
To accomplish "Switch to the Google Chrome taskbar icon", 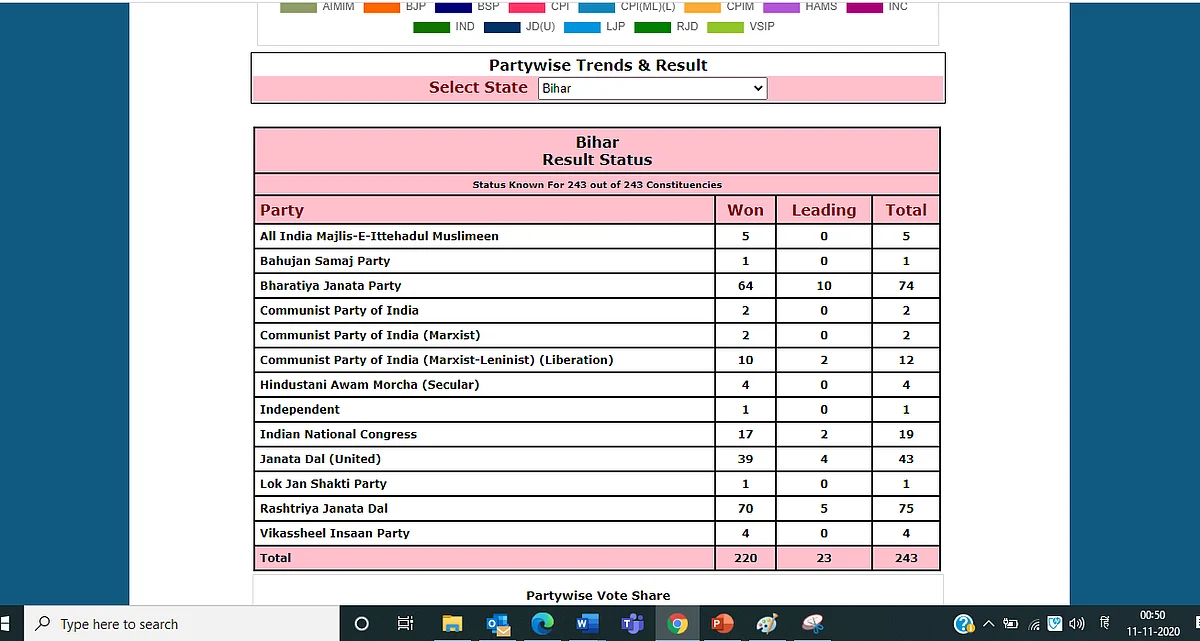I will click(x=677, y=623).
